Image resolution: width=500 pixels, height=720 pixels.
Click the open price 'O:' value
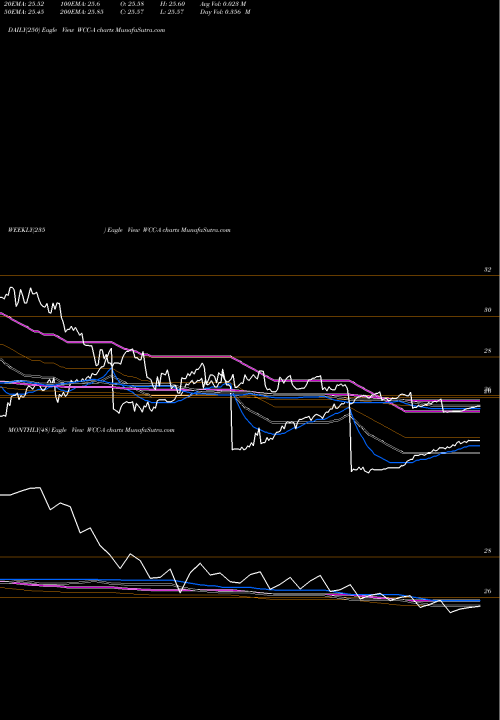click(x=132, y=4)
